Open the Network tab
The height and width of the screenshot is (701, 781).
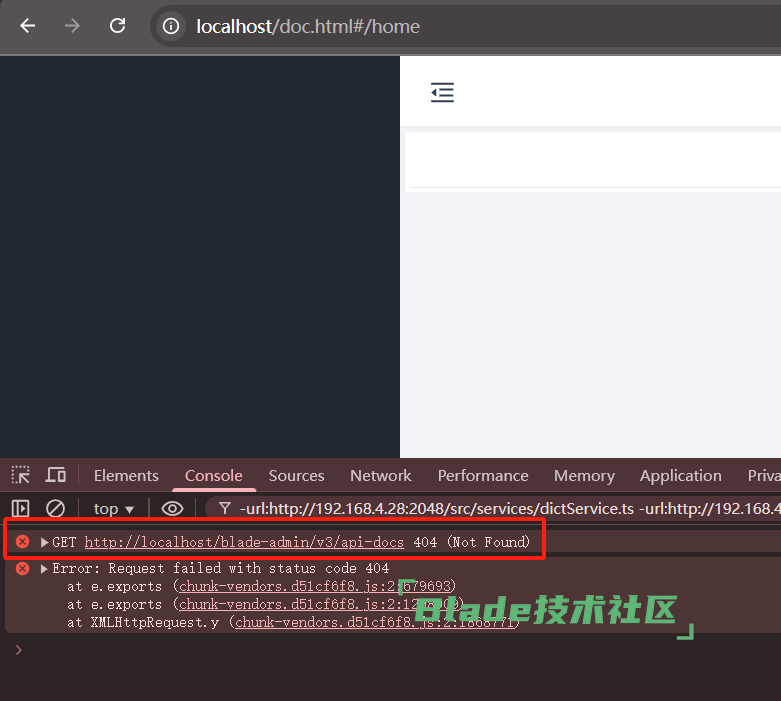click(x=380, y=475)
